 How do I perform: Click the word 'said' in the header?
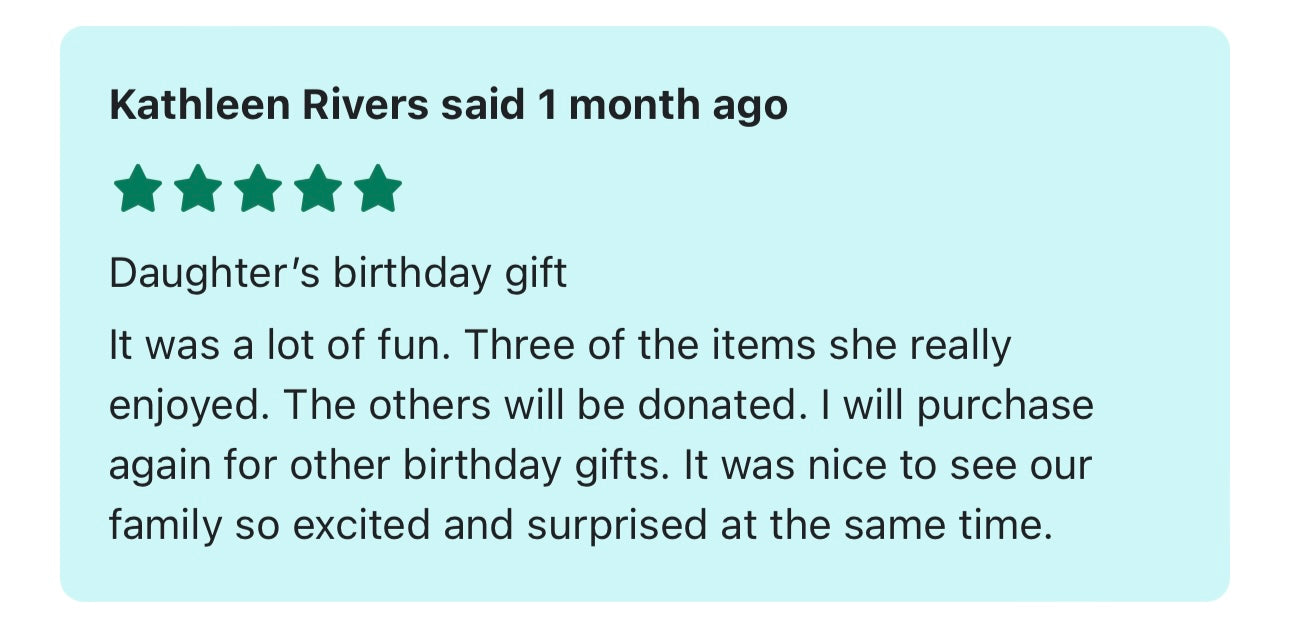[x=483, y=105]
